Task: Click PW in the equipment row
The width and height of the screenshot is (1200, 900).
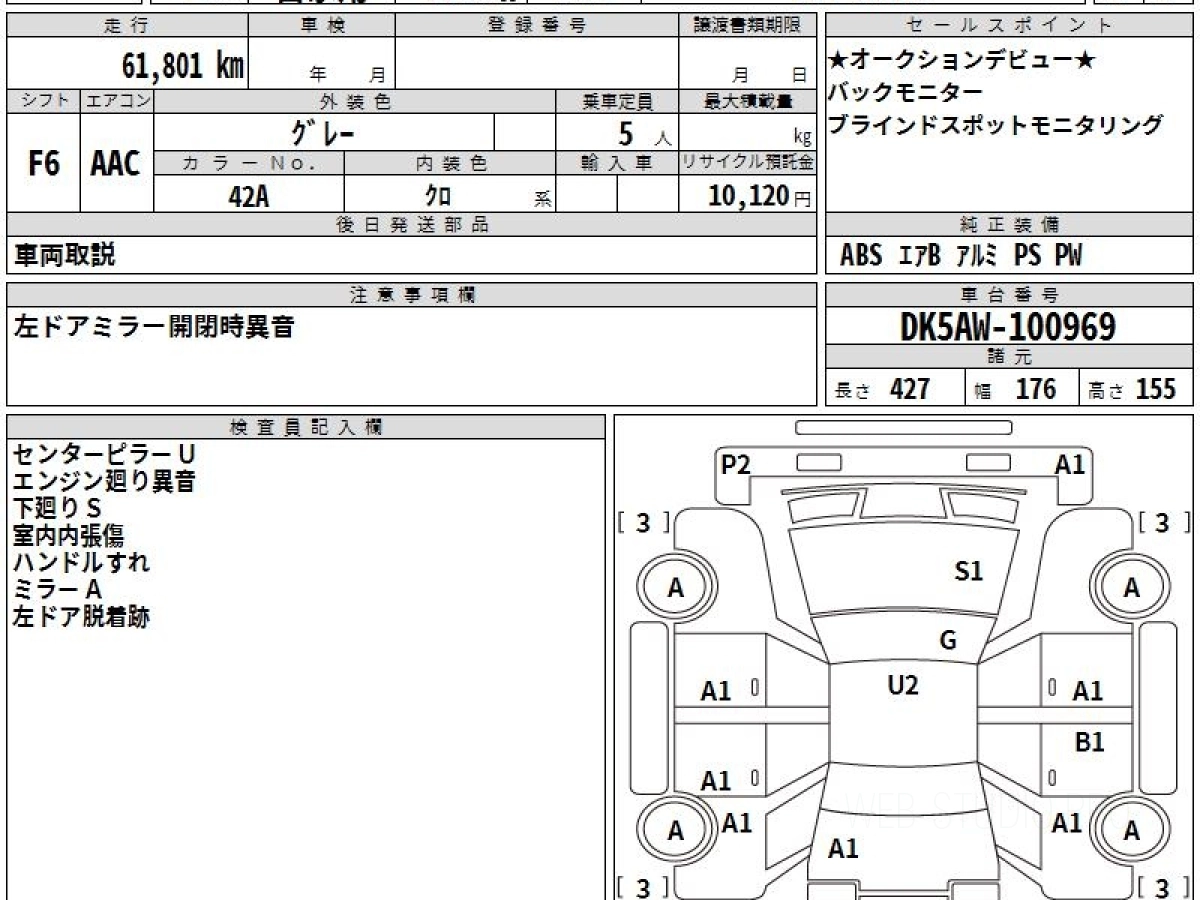Action: point(1068,256)
